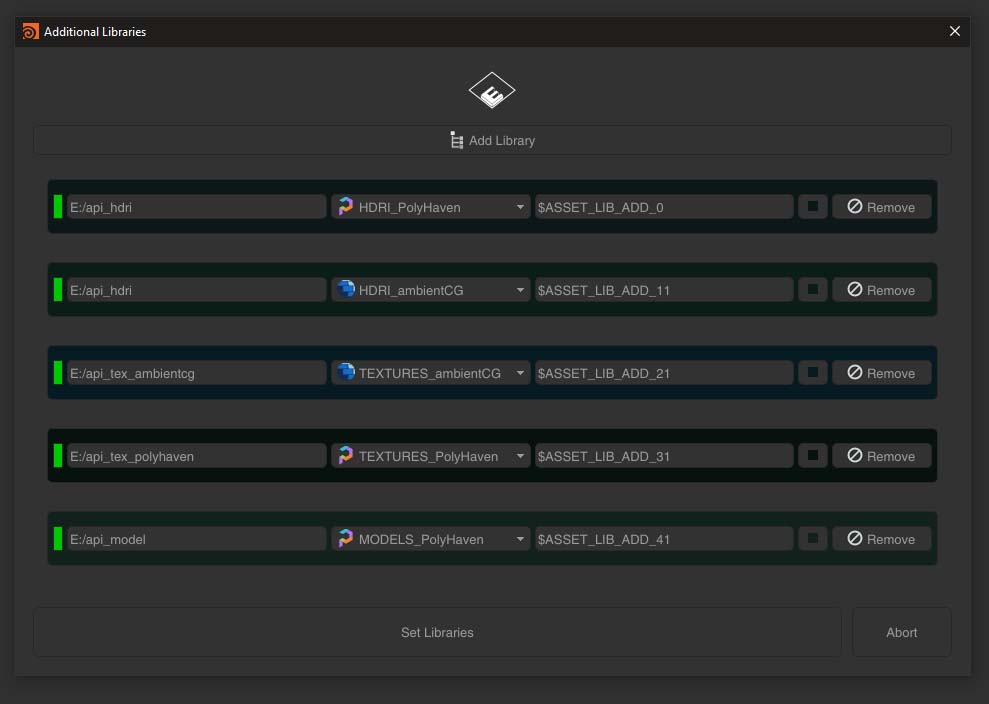Click the ambientCG icon beside TEXTURES_ambientCG

tap(346, 373)
